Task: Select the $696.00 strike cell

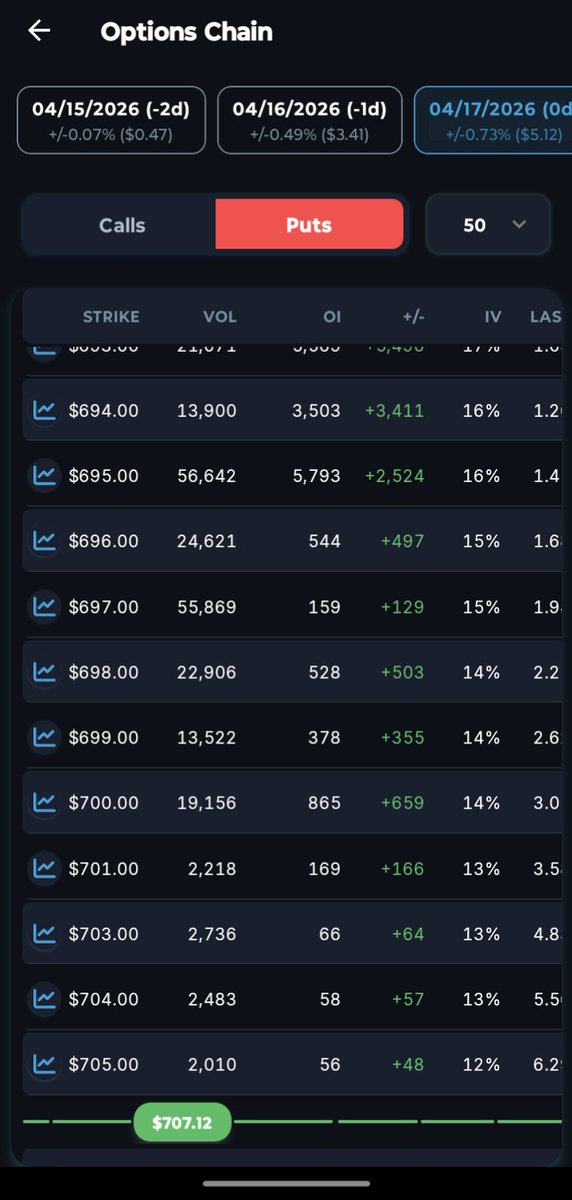Action: pyautogui.click(x=104, y=541)
